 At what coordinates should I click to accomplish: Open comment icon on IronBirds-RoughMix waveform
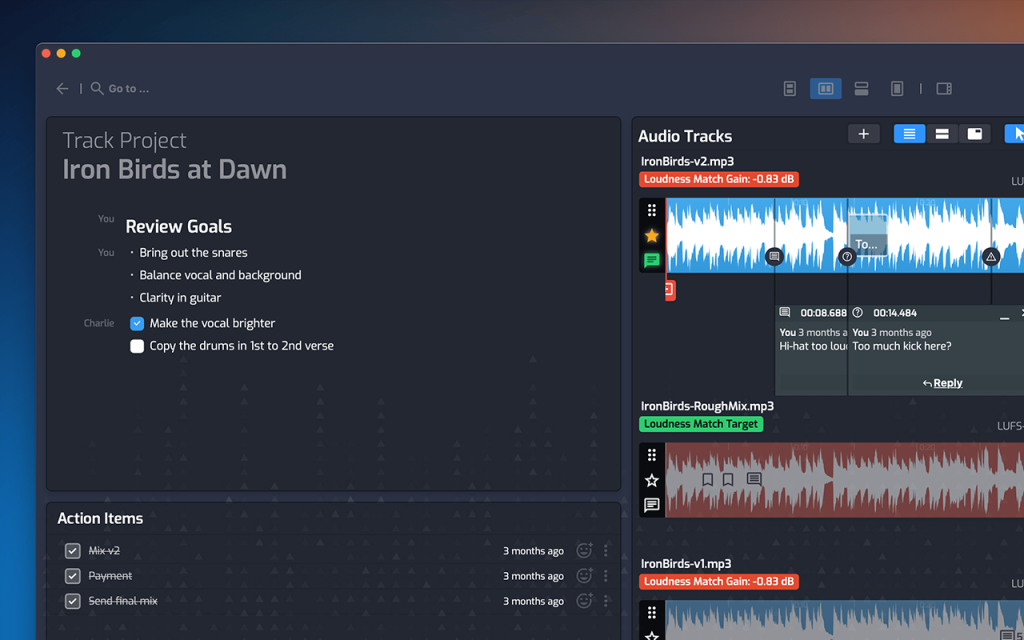(754, 480)
